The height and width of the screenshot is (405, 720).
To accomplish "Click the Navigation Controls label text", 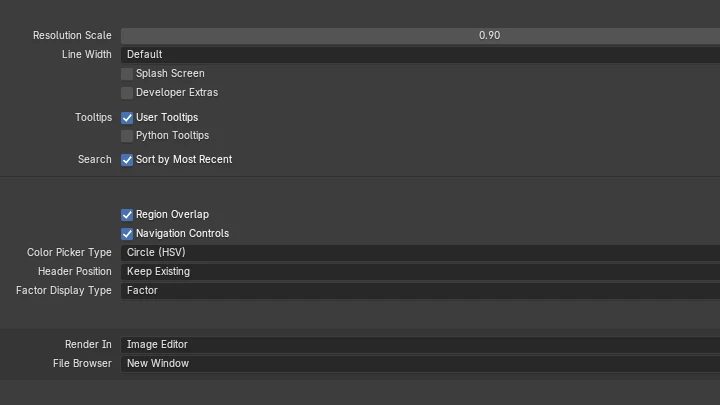I will (182, 233).
